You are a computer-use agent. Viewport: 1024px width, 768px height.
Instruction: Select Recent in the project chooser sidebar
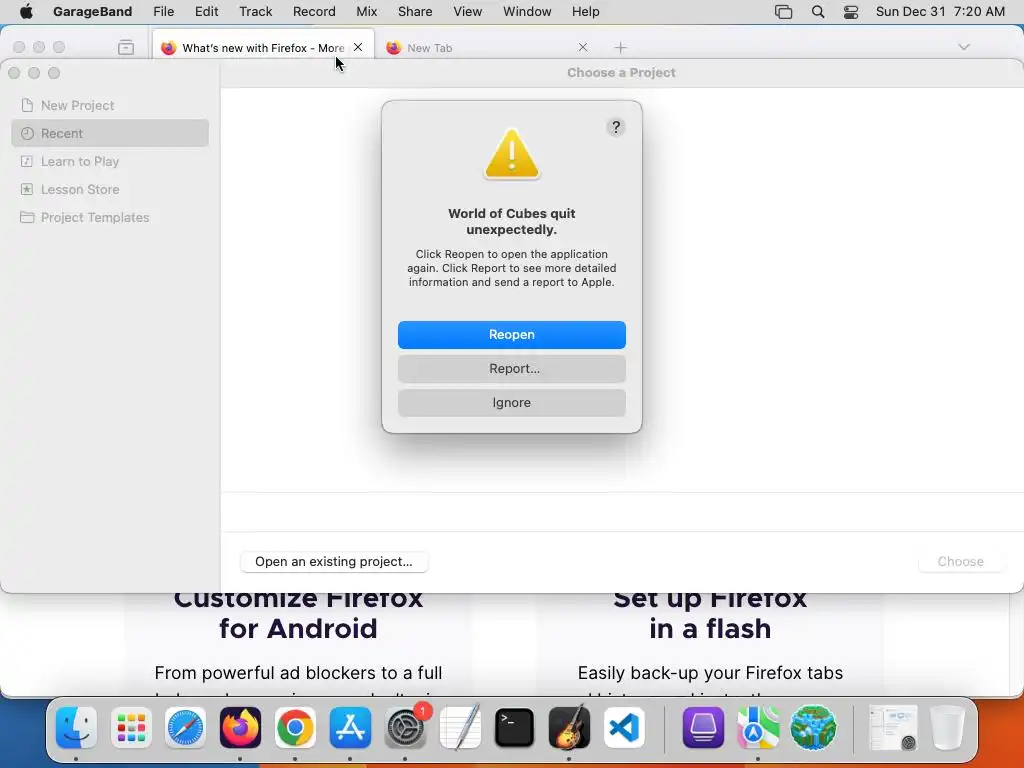pyautogui.click(x=110, y=133)
